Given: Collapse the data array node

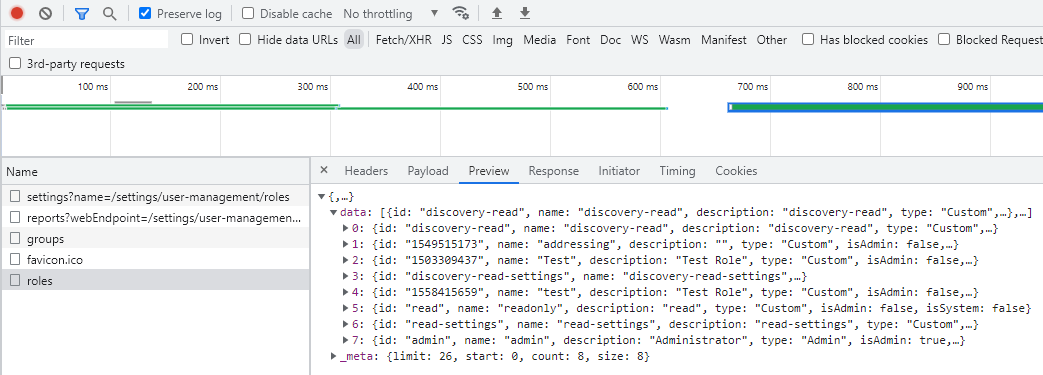Looking at the screenshot, I should pyautogui.click(x=334, y=213).
